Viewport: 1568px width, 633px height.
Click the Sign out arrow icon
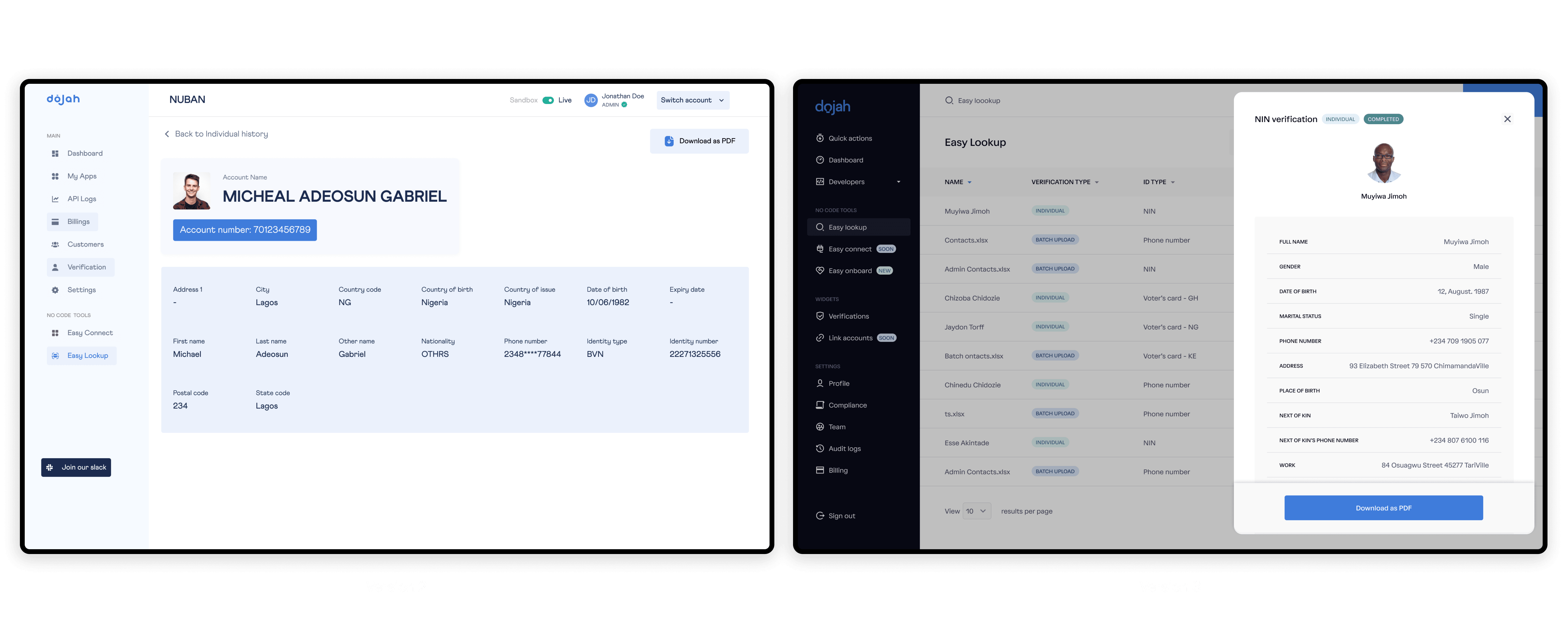pyautogui.click(x=820, y=515)
